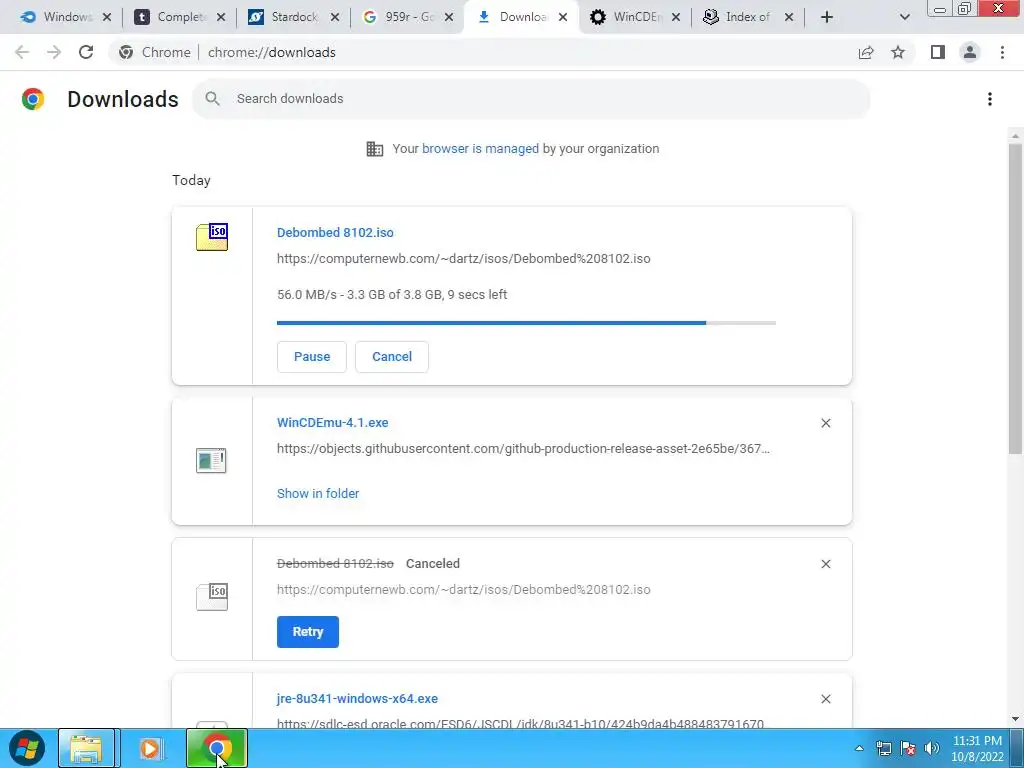Open the Debombed 8102.iso file name link
1024x768 pixels.
[335, 232]
